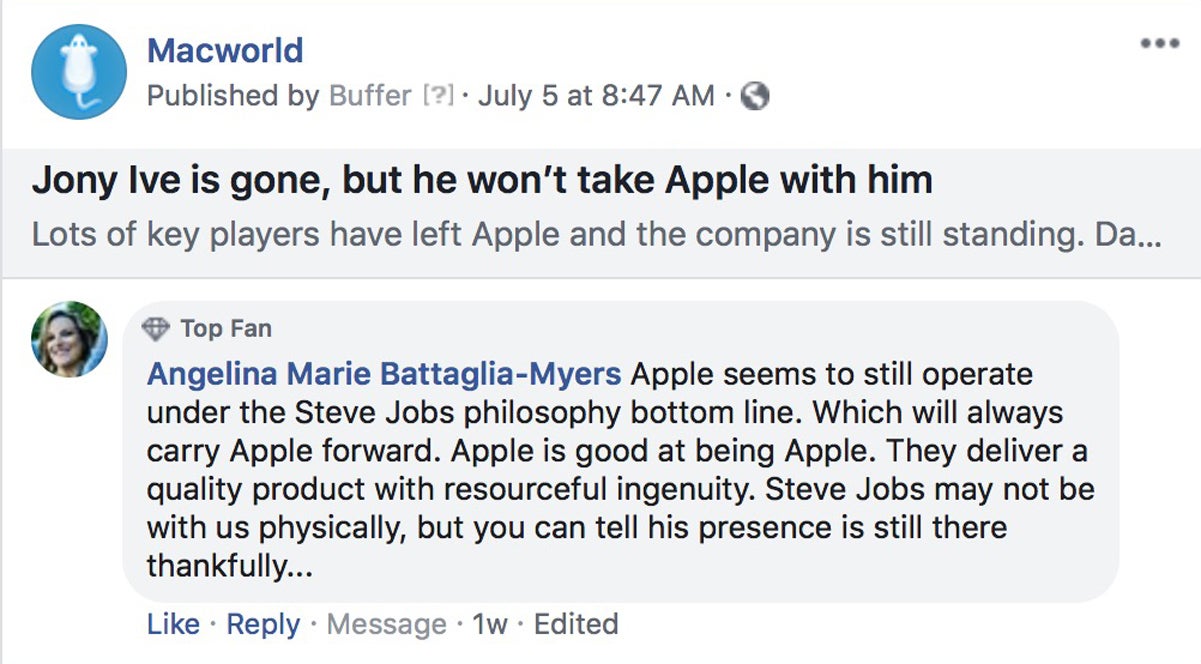Click the globe public audience icon
Image resolution: width=1201 pixels, height=664 pixels.
pos(755,96)
